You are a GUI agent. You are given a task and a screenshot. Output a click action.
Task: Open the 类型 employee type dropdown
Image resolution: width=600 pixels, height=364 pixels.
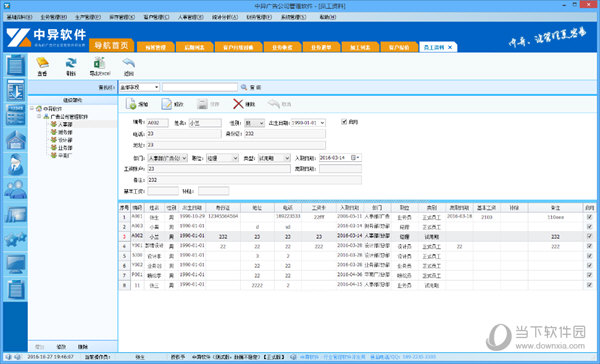287,158
